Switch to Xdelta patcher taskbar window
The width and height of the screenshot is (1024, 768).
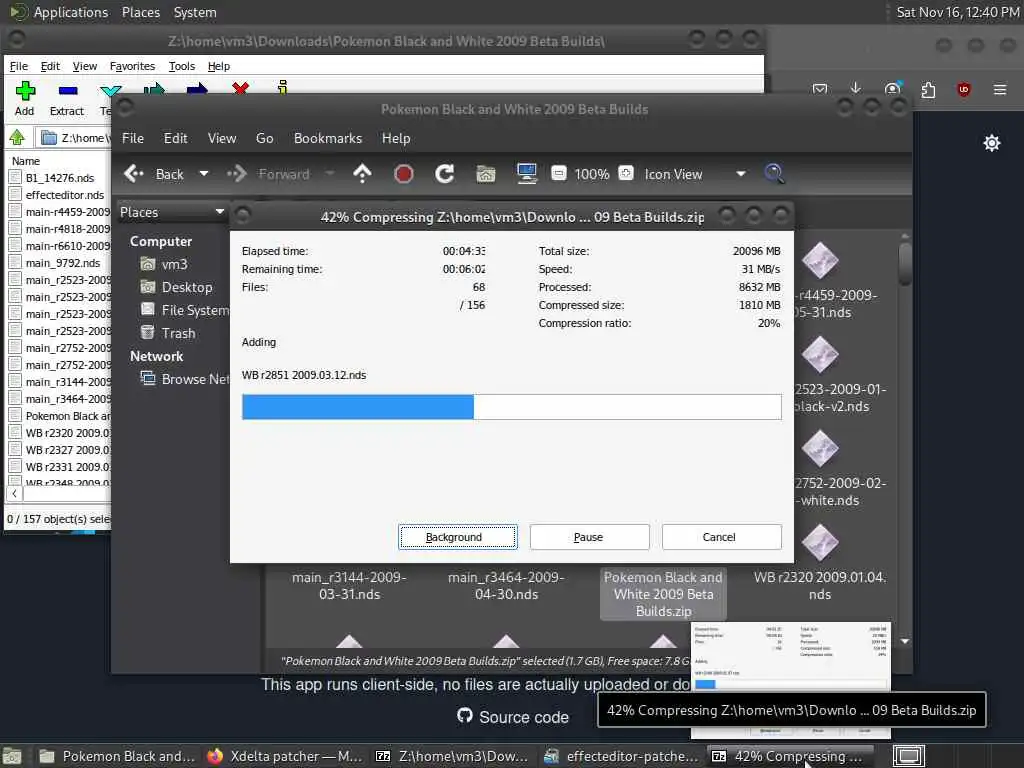[x=285, y=756]
